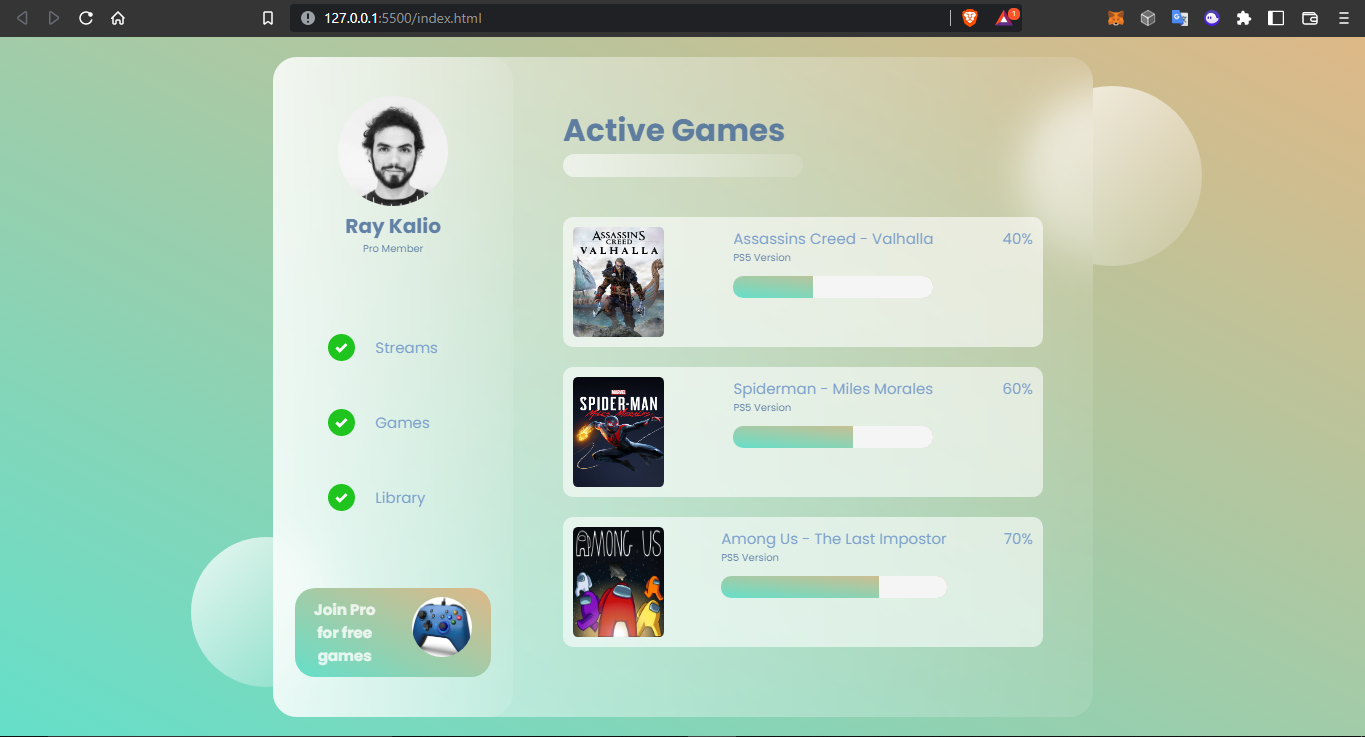This screenshot has height=737, width=1365.
Task: Click the browser forward arrow
Action: pos(54,18)
